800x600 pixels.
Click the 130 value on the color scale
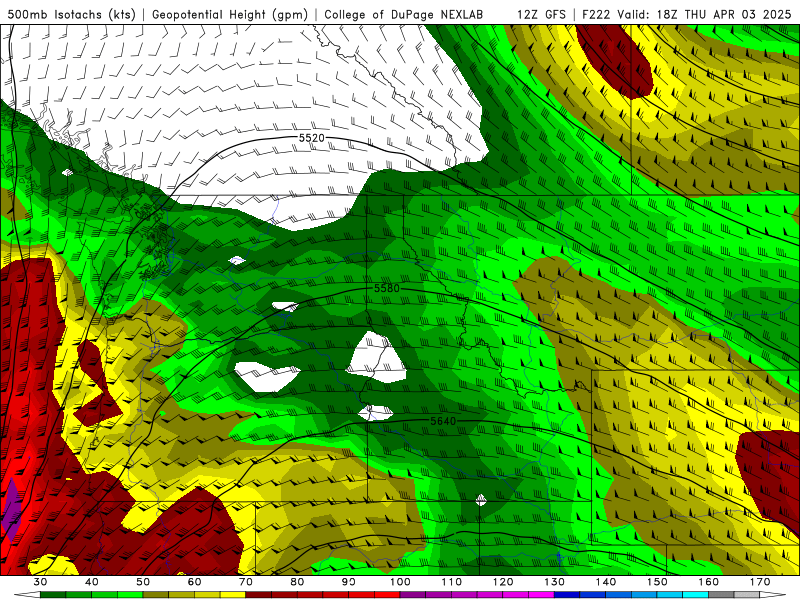[x=555, y=582]
